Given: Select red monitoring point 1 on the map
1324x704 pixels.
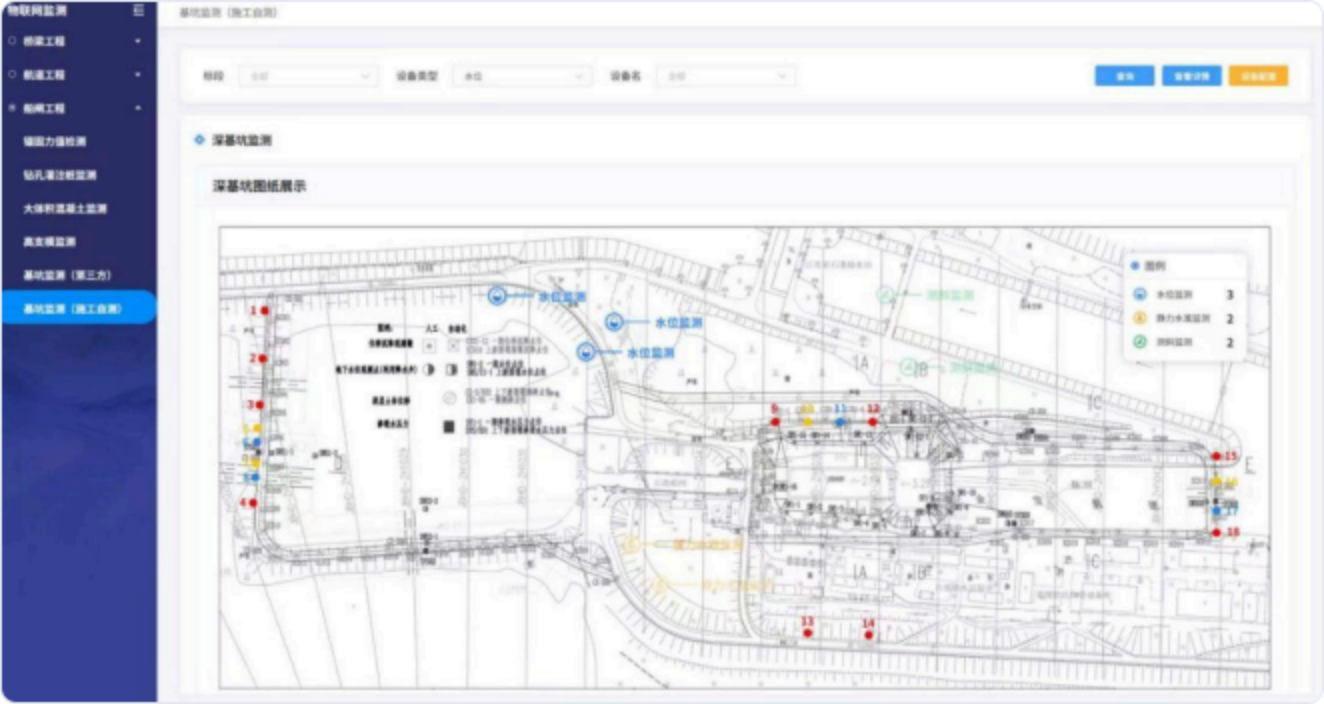Looking at the screenshot, I should pos(264,311).
